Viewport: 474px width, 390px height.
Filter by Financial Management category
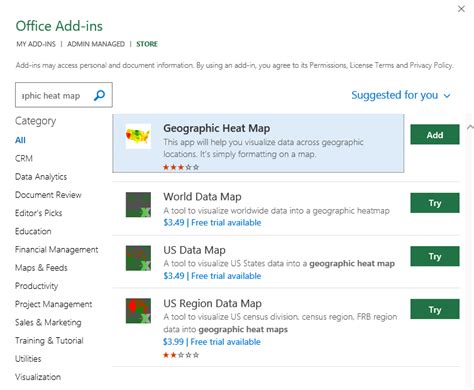point(57,249)
